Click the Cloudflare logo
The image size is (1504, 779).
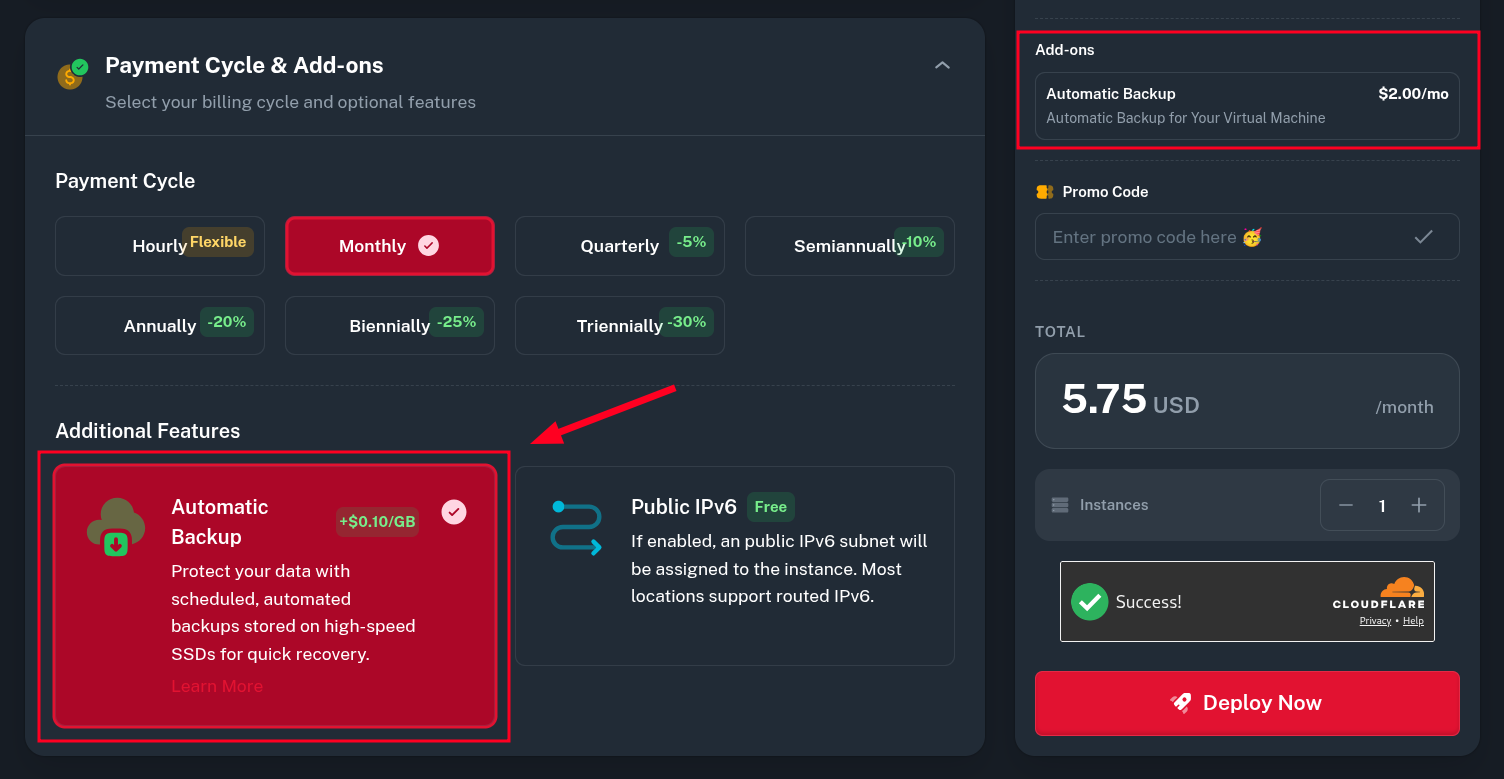point(1378,594)
